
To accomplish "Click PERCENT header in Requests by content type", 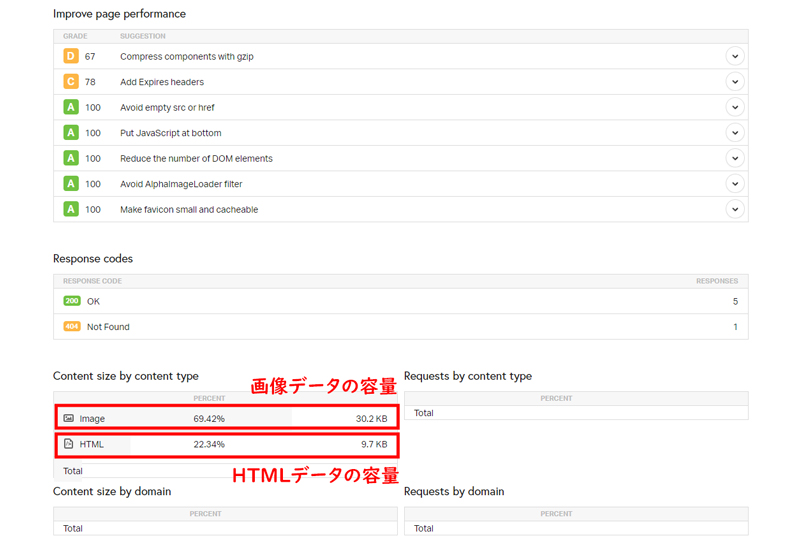I will [x=556, y=398].
